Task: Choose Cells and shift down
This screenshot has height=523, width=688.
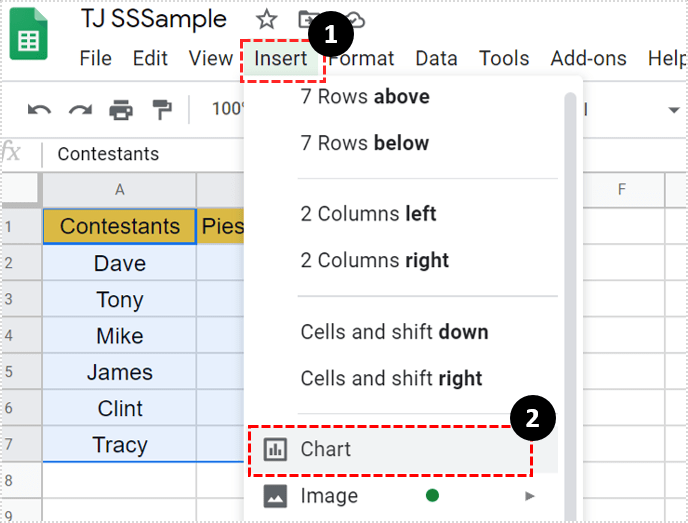Action: pyautogui.click(x=394, y=332)
